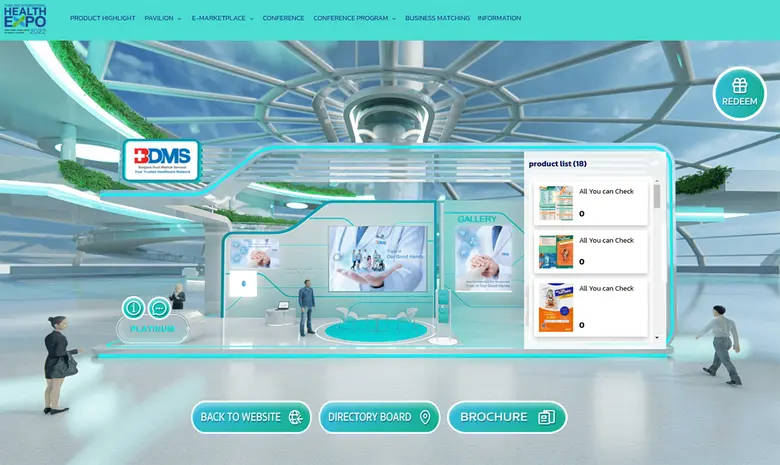Click the product list scrollbar thumb
780x465 pixels.
click(657, 196)
